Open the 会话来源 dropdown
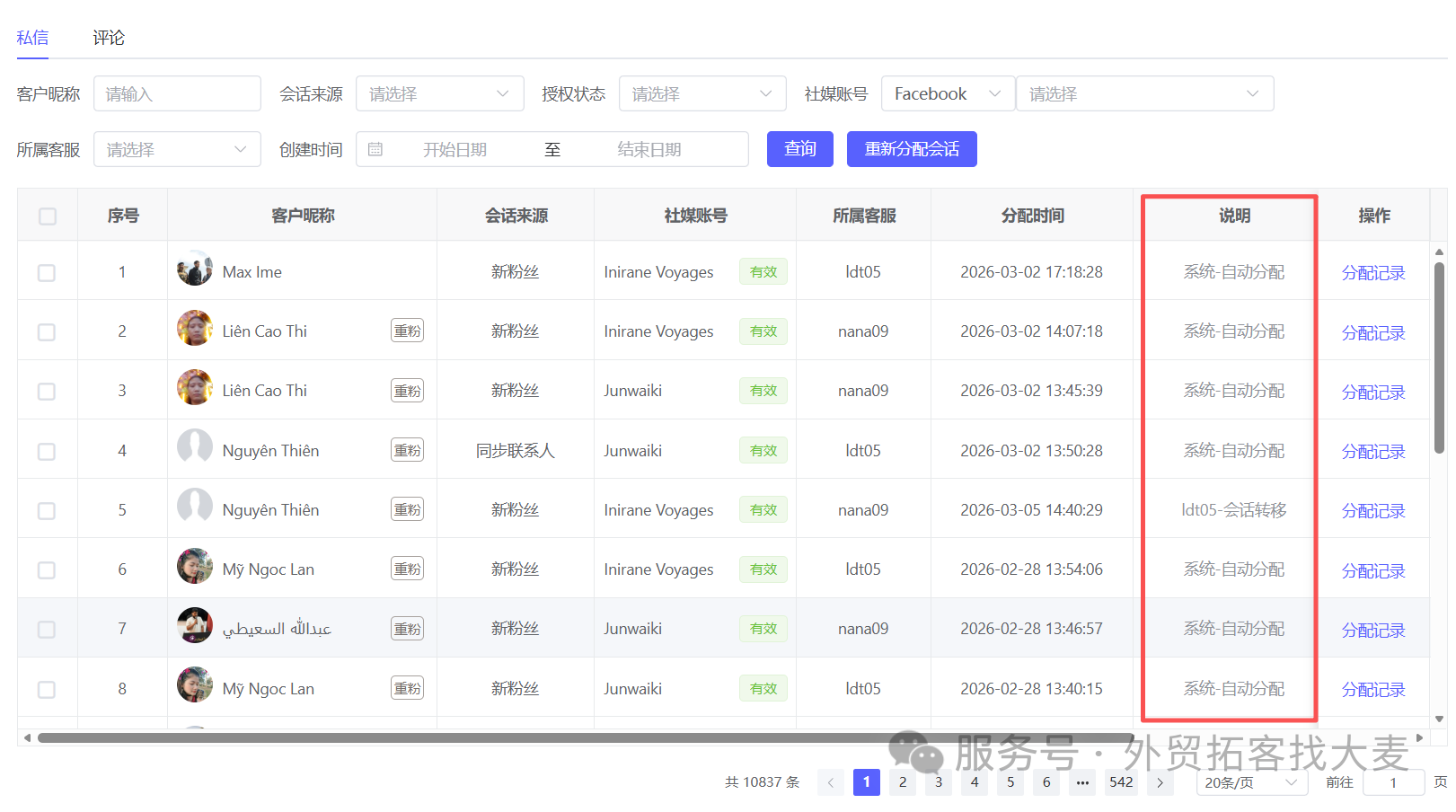This screenshot has height=812, width=1456. (440, 93)
